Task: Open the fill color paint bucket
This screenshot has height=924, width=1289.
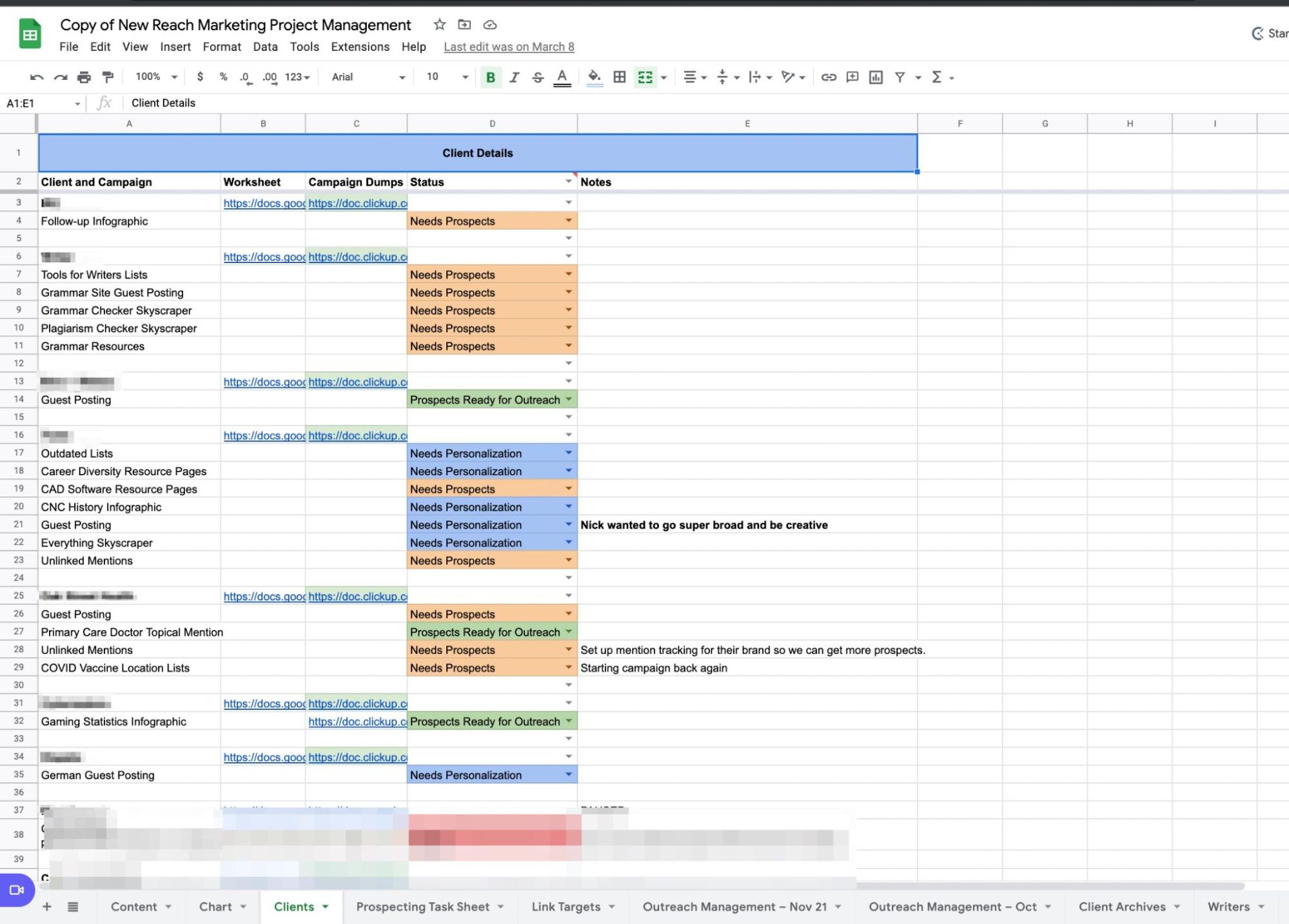Action: [x=595, y=77]
